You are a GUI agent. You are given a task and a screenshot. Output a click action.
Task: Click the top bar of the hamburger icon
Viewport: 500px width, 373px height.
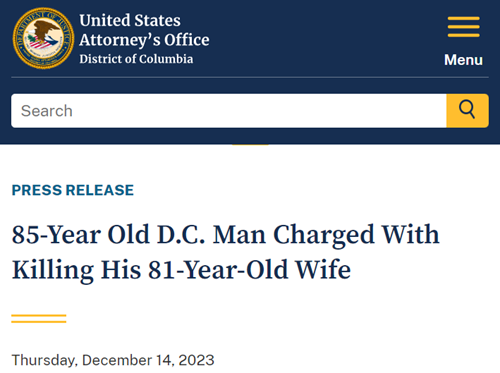click(x=464, y=18)
